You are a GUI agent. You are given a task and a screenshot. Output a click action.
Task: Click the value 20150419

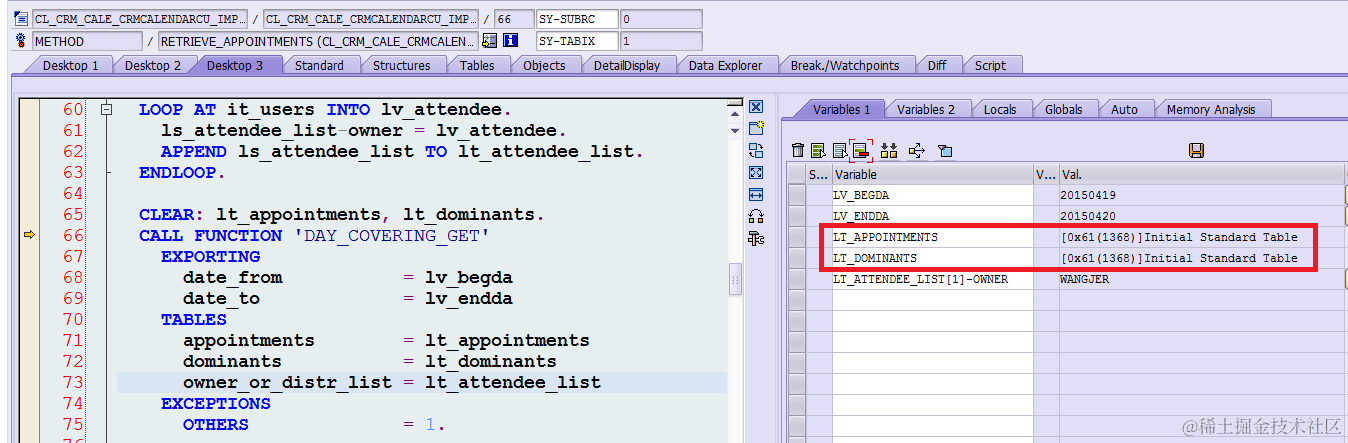1088,195
